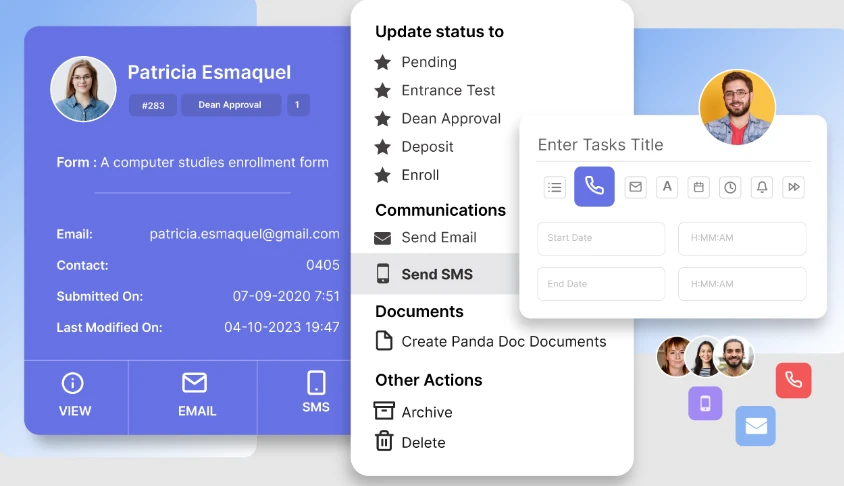Click the bearded man's avatar on yellow background

[x=737, y=107]
